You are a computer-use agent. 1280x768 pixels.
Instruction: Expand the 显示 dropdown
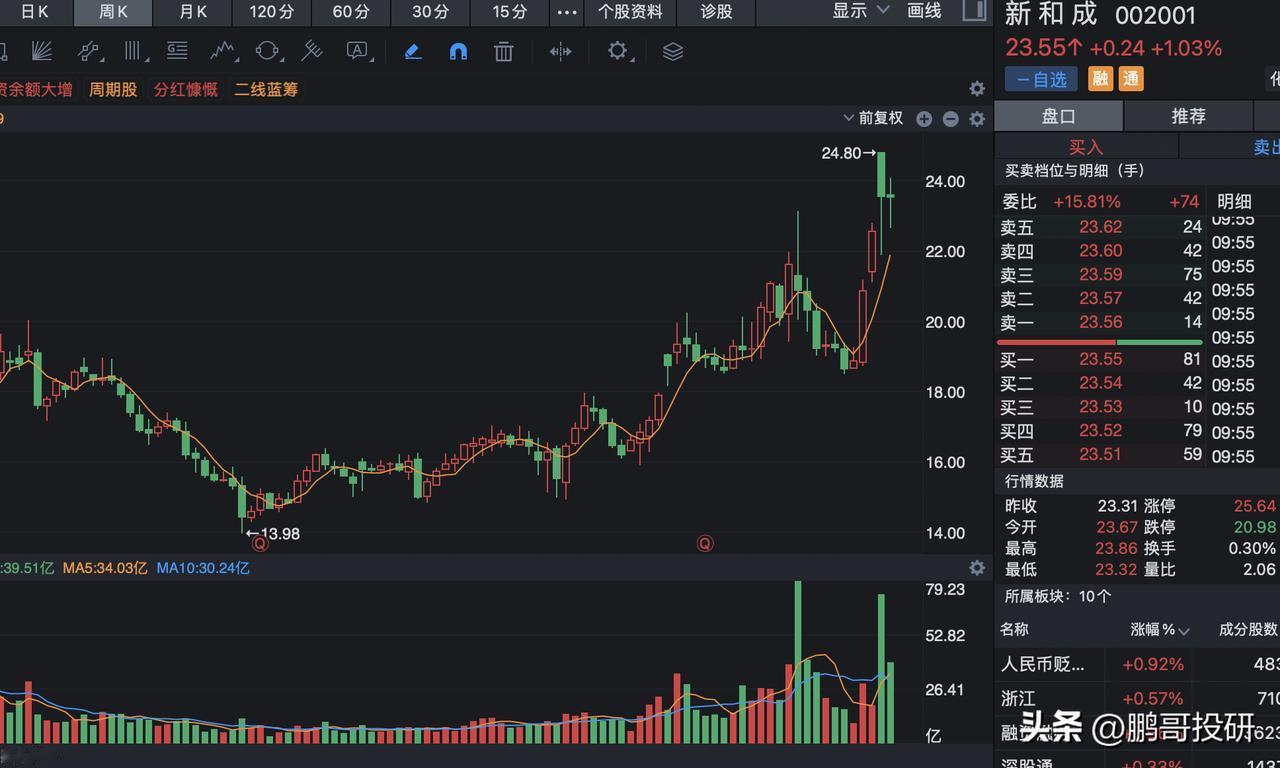click(x=861, y=11)
